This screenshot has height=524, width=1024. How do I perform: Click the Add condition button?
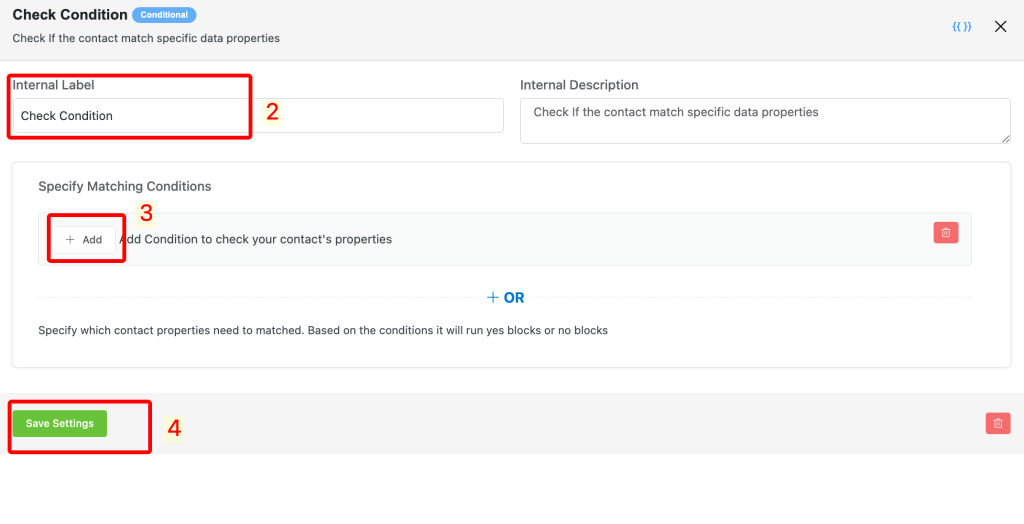pyautogui.click(x=84, y=240)
